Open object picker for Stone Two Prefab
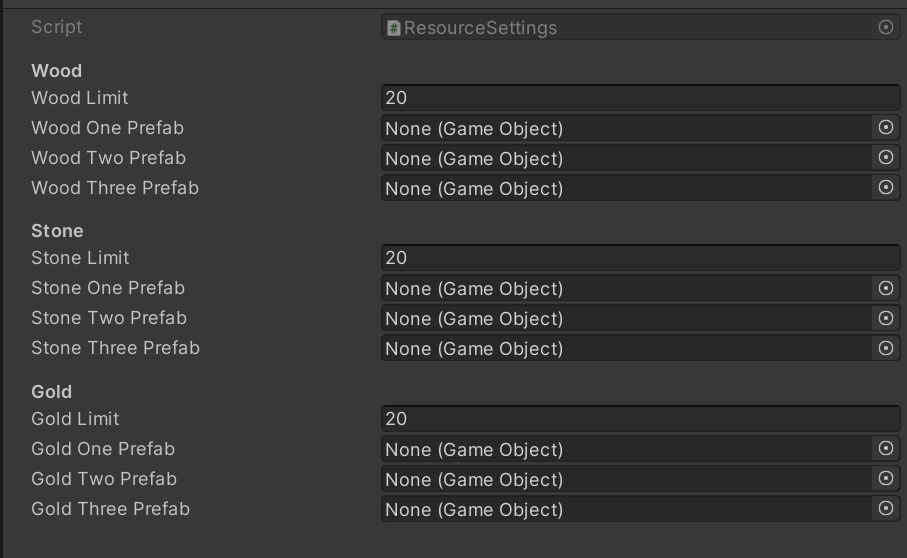Screen dimensions: 907x558 tap(885, 318)
